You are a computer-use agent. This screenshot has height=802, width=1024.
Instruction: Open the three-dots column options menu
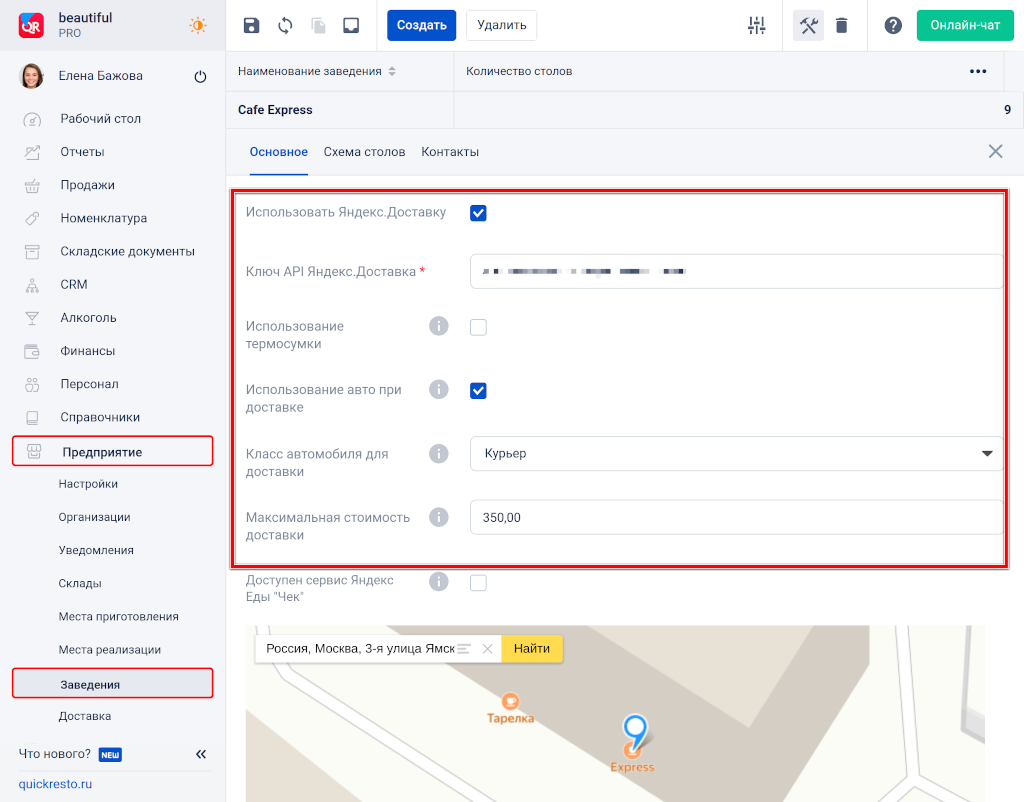tap(978, 71)
